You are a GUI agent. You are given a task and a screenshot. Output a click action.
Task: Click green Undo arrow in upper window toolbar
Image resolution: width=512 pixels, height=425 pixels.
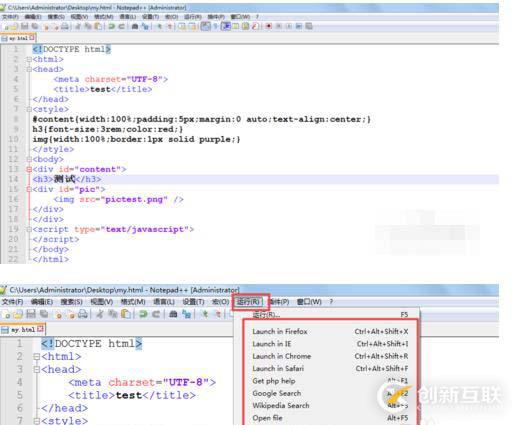click(x=111, y=27)
